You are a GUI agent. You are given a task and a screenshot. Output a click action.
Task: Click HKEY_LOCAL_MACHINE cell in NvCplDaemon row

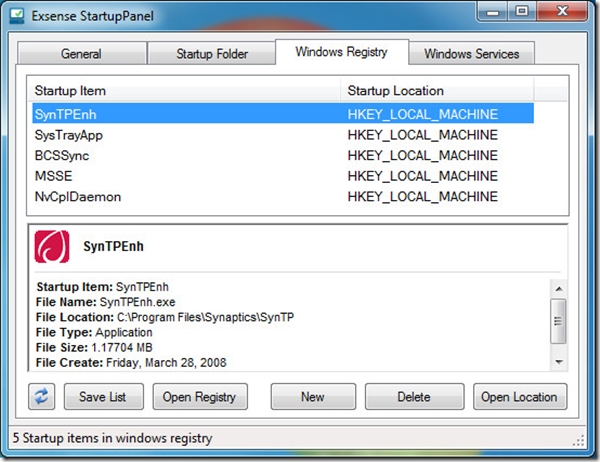point(422,197)
